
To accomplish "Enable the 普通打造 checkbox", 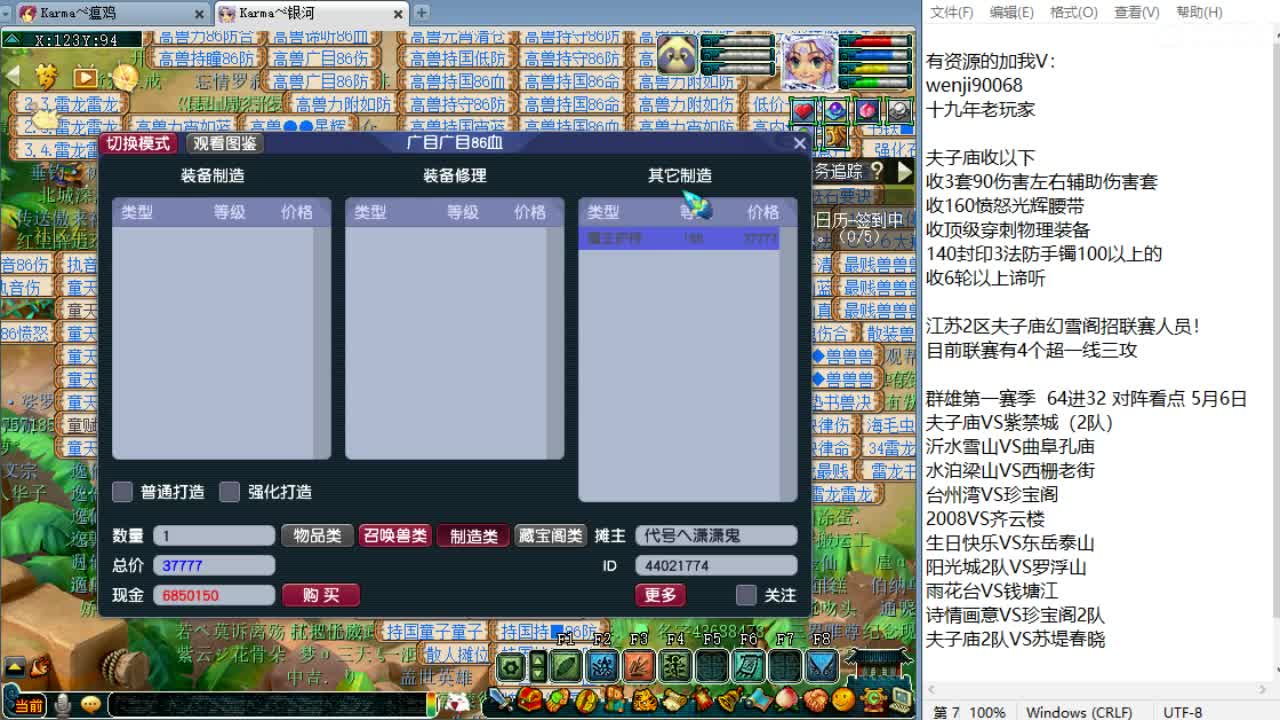I will [123, 491].
